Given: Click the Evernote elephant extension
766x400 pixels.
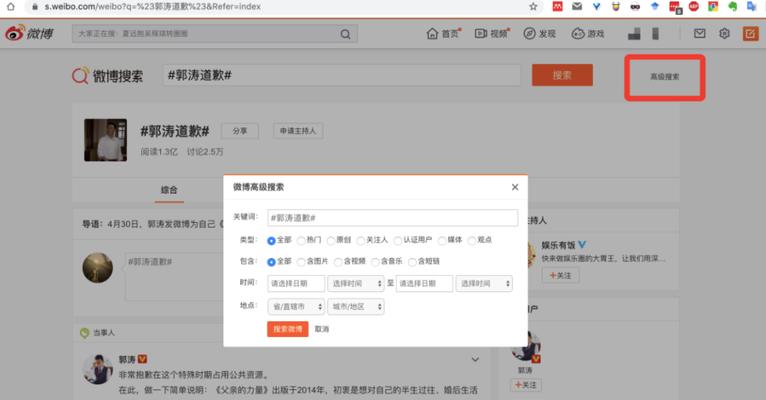Looking at the screenshot, I should (x=732, y=6).
